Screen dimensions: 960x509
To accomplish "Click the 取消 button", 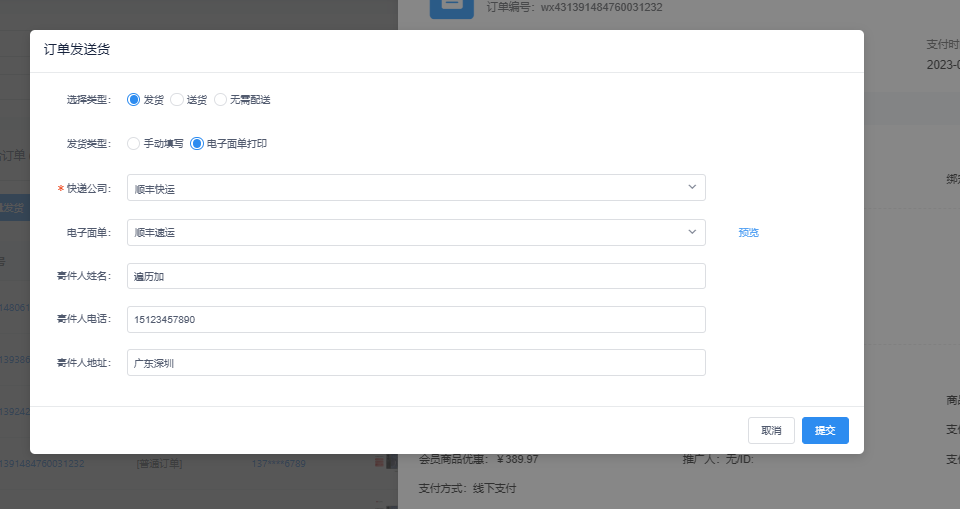I will tap(771, 431).
